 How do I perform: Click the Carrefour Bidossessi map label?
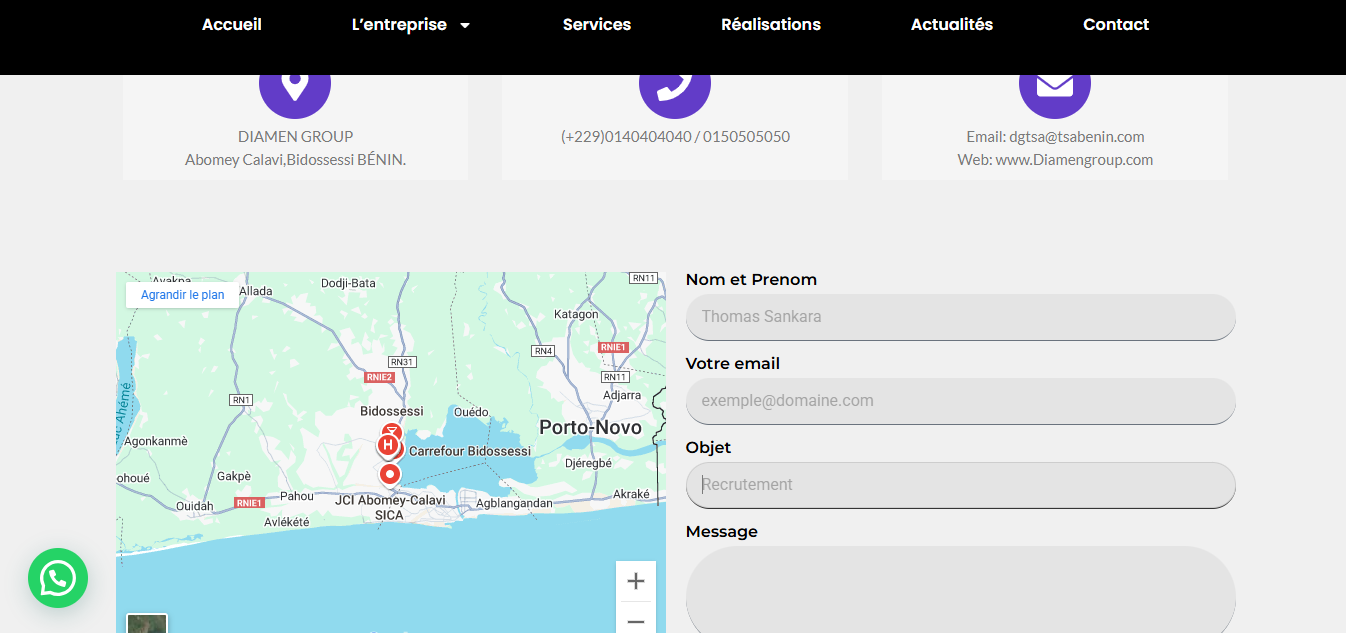(470, 451)
